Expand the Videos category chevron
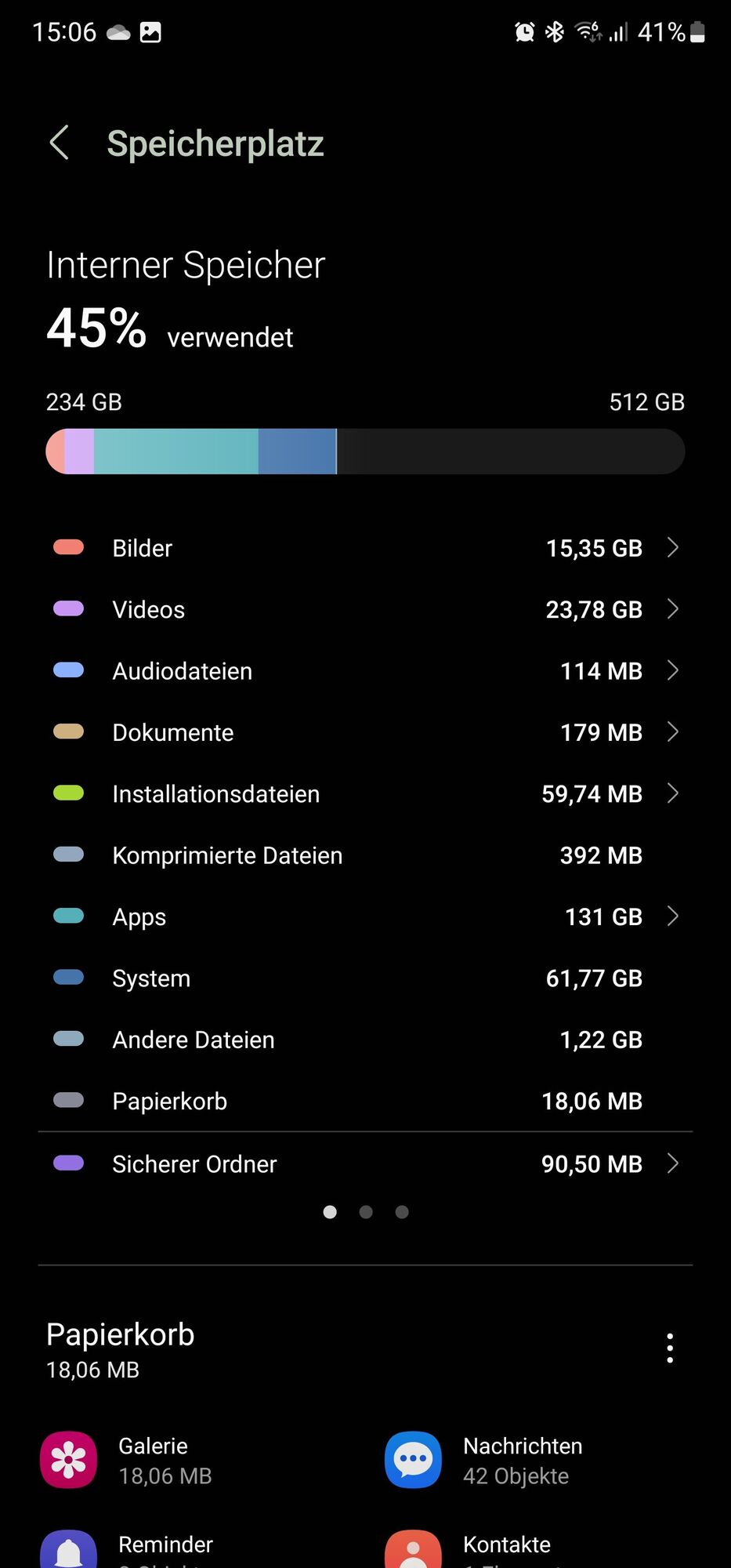Screen dimensions: 731x1568 coord(672,609)
